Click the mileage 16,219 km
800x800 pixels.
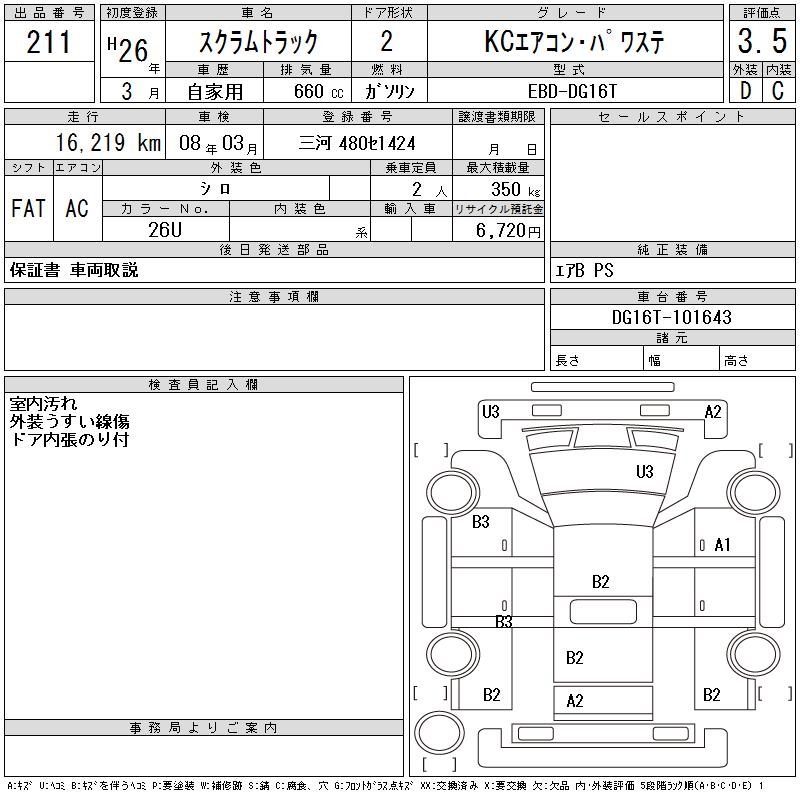coord(108,143)
